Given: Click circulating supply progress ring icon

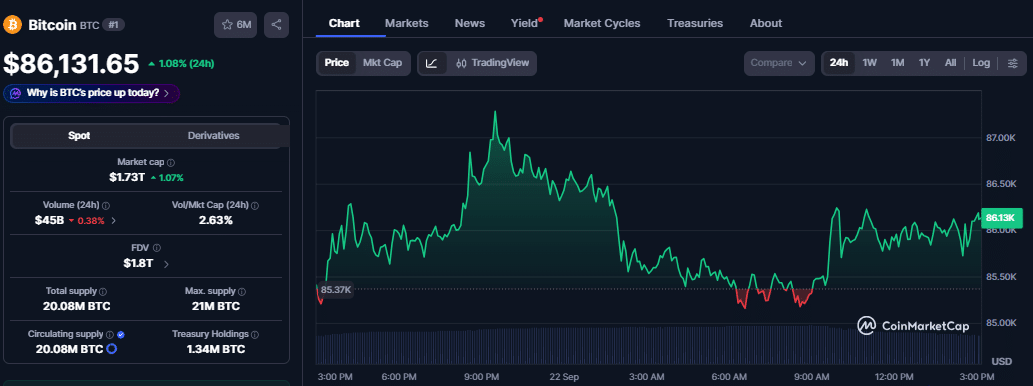Looking at the screenshot, I should (x=112, y=349).
